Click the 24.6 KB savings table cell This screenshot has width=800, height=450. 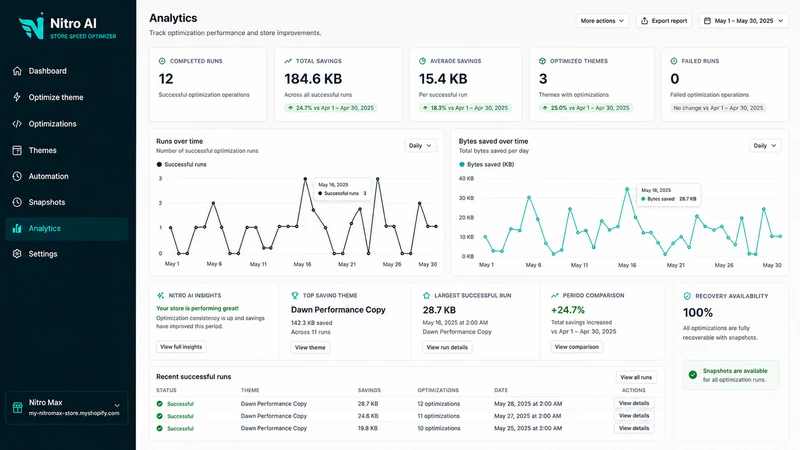(368, 416)
